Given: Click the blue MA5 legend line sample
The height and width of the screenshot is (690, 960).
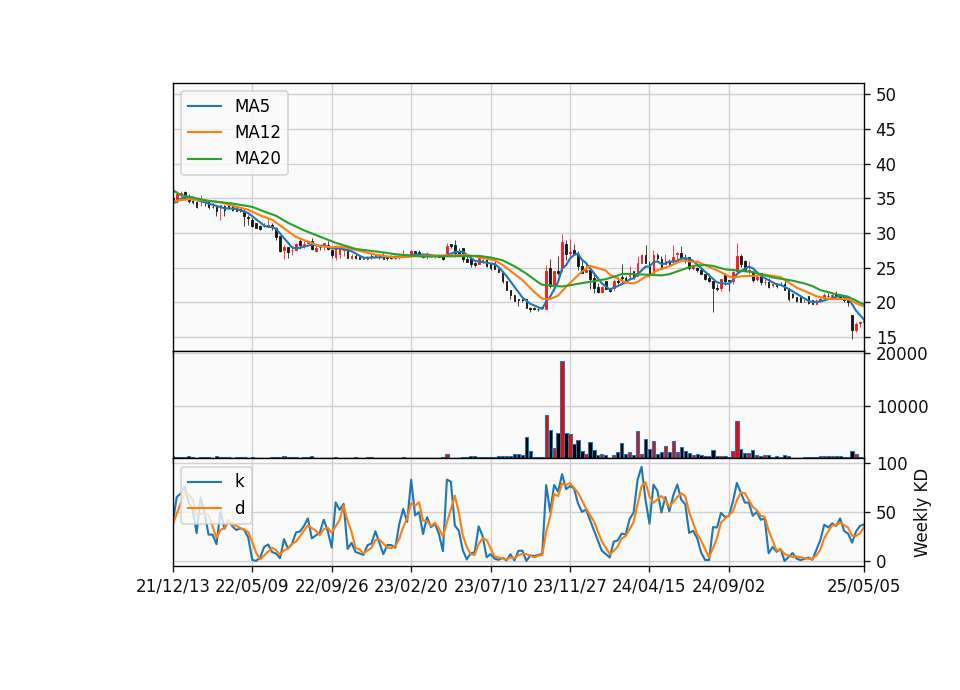Looking at the screenshot, I should 204,107.
